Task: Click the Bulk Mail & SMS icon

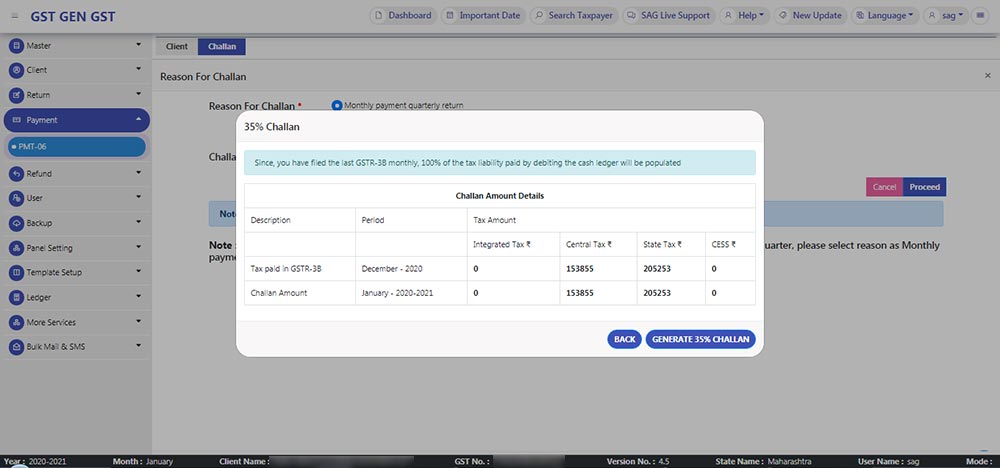Action: click(x=16, y=347)
